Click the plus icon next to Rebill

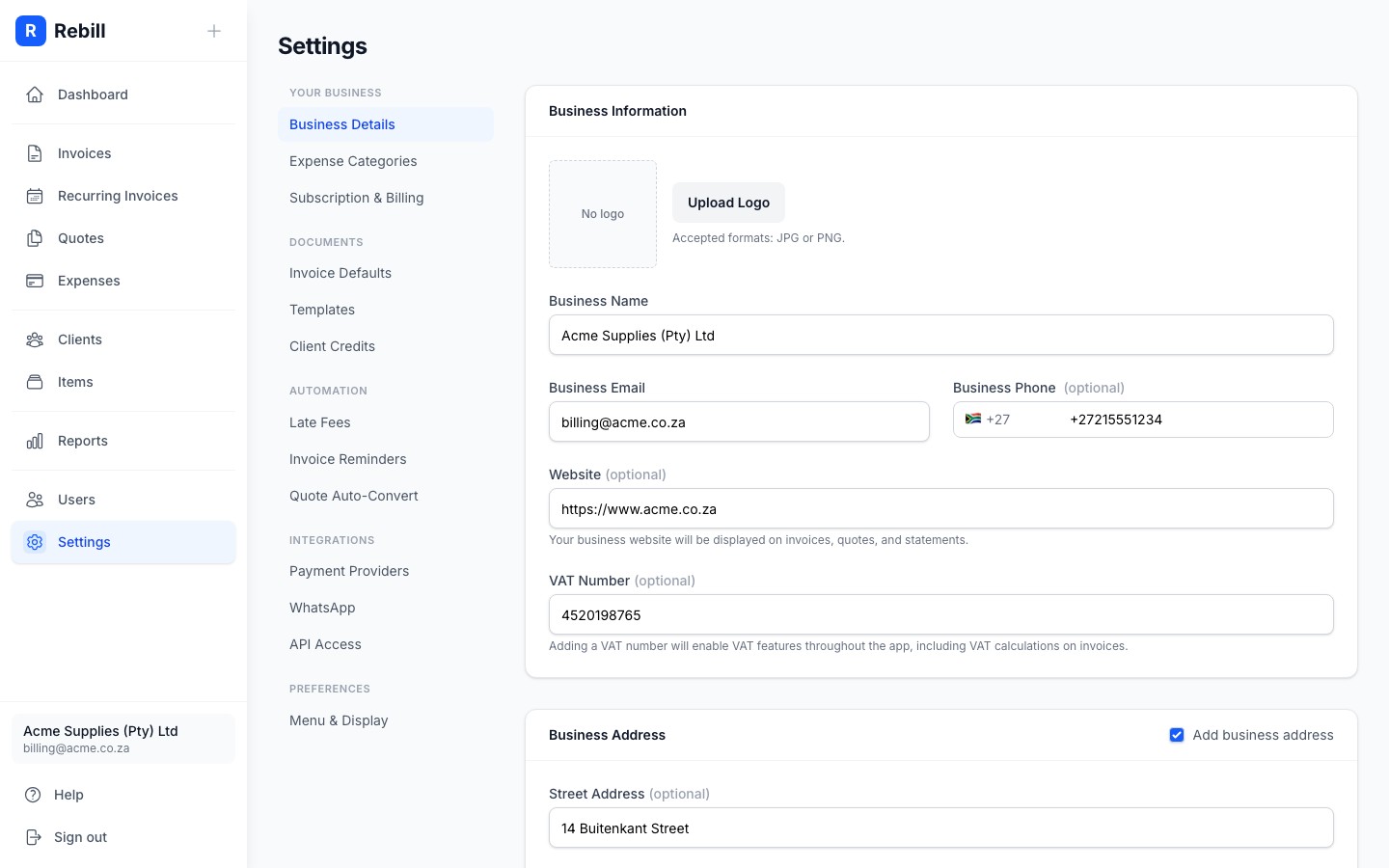point(214,31)
